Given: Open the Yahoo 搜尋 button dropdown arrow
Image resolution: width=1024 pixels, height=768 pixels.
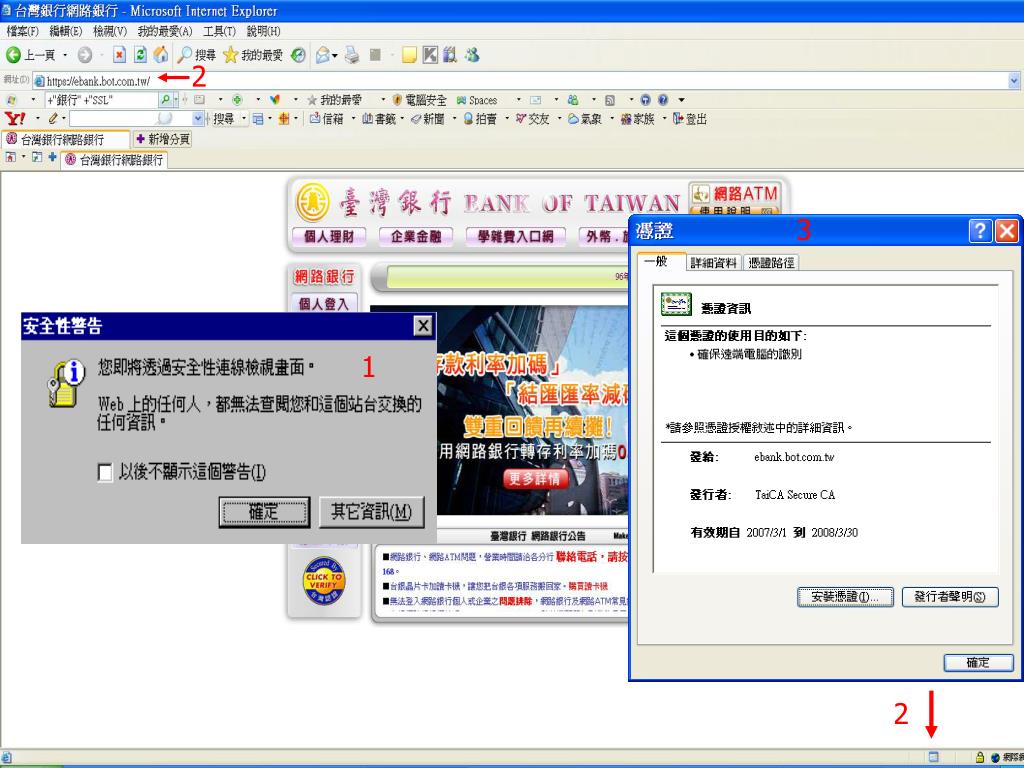Looking at the screenshot, I should 244,119.
